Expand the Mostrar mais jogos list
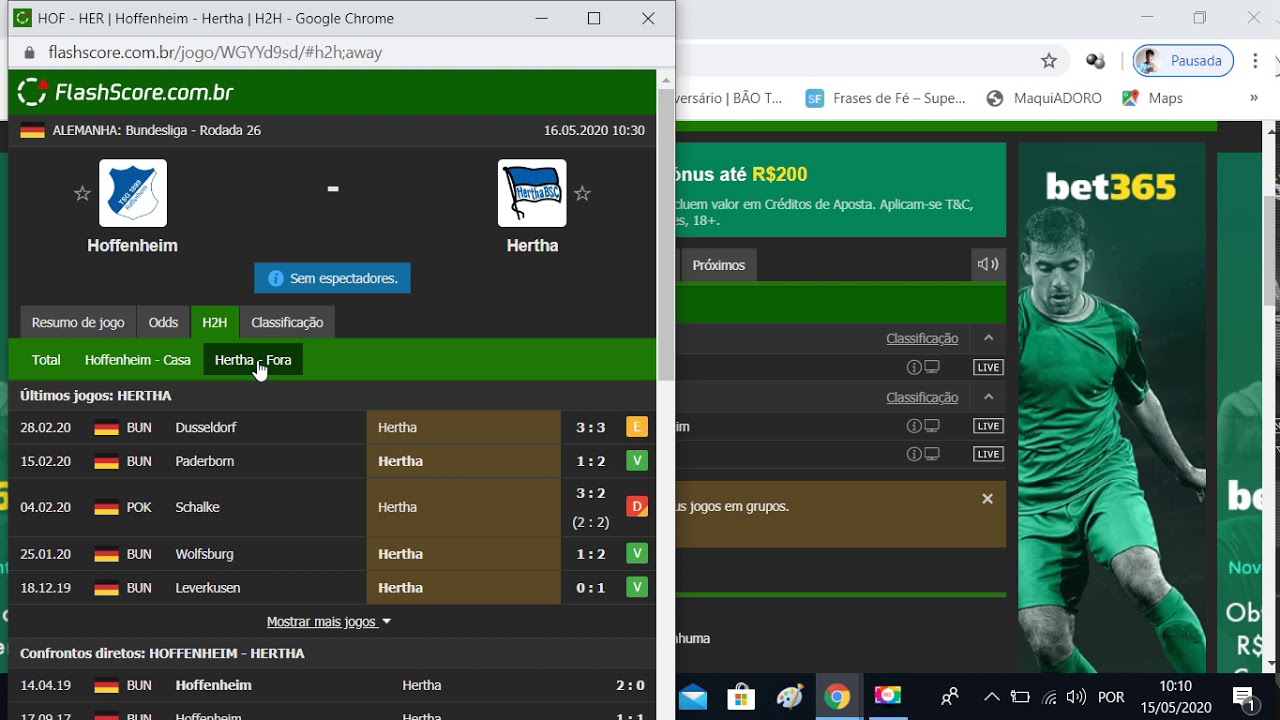Viewport: 1280px width, 720px height. tap(329, 622)
